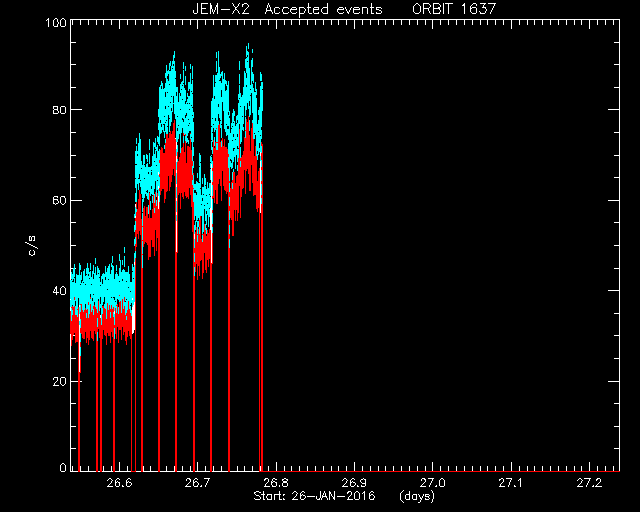Click the 26.7 x-axis tick label
Screen dimensions: 640x512
[198, 483]
